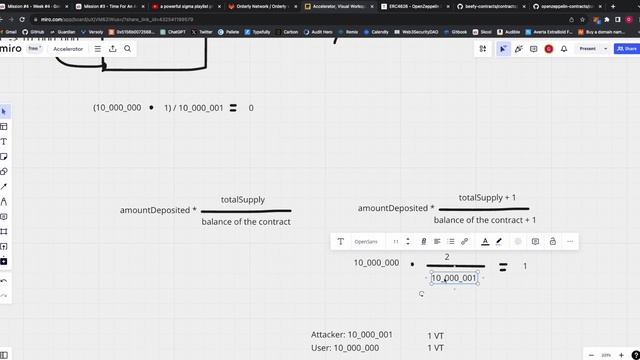Select the 'totalSupply + 1' text
Screen dimensions: 640x360
(487, 198)
